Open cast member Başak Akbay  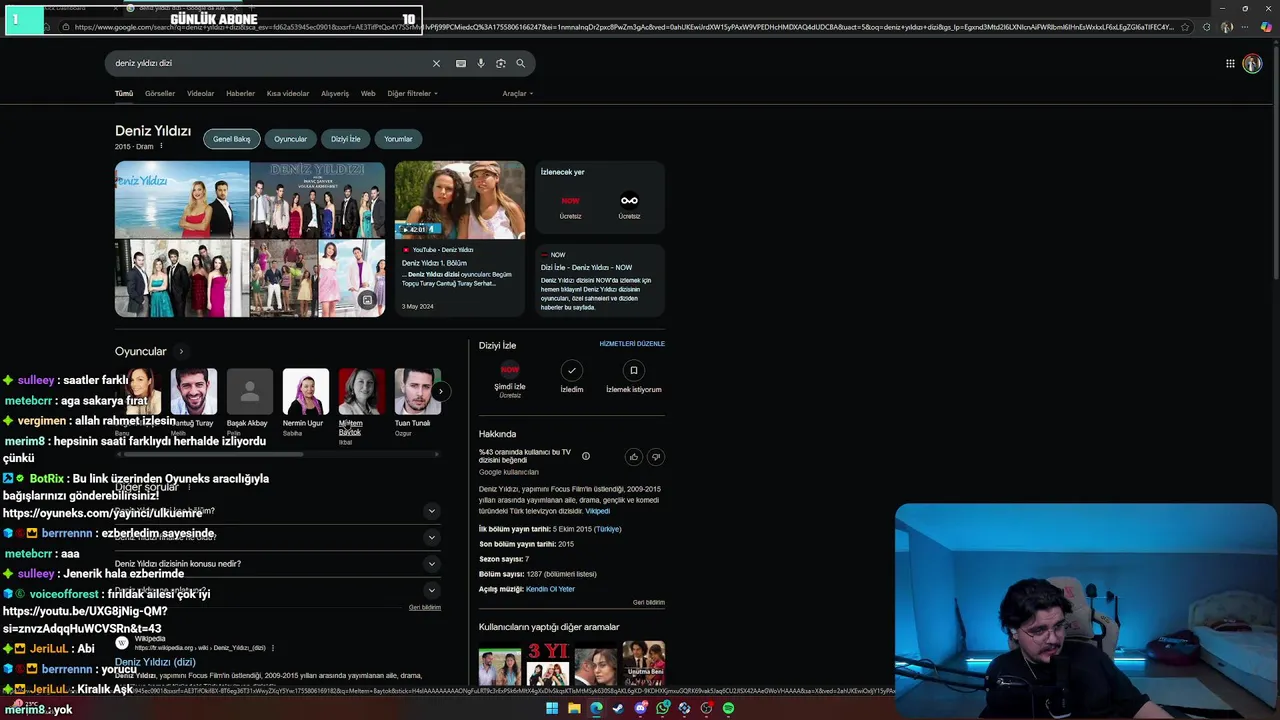click(249, 403)
